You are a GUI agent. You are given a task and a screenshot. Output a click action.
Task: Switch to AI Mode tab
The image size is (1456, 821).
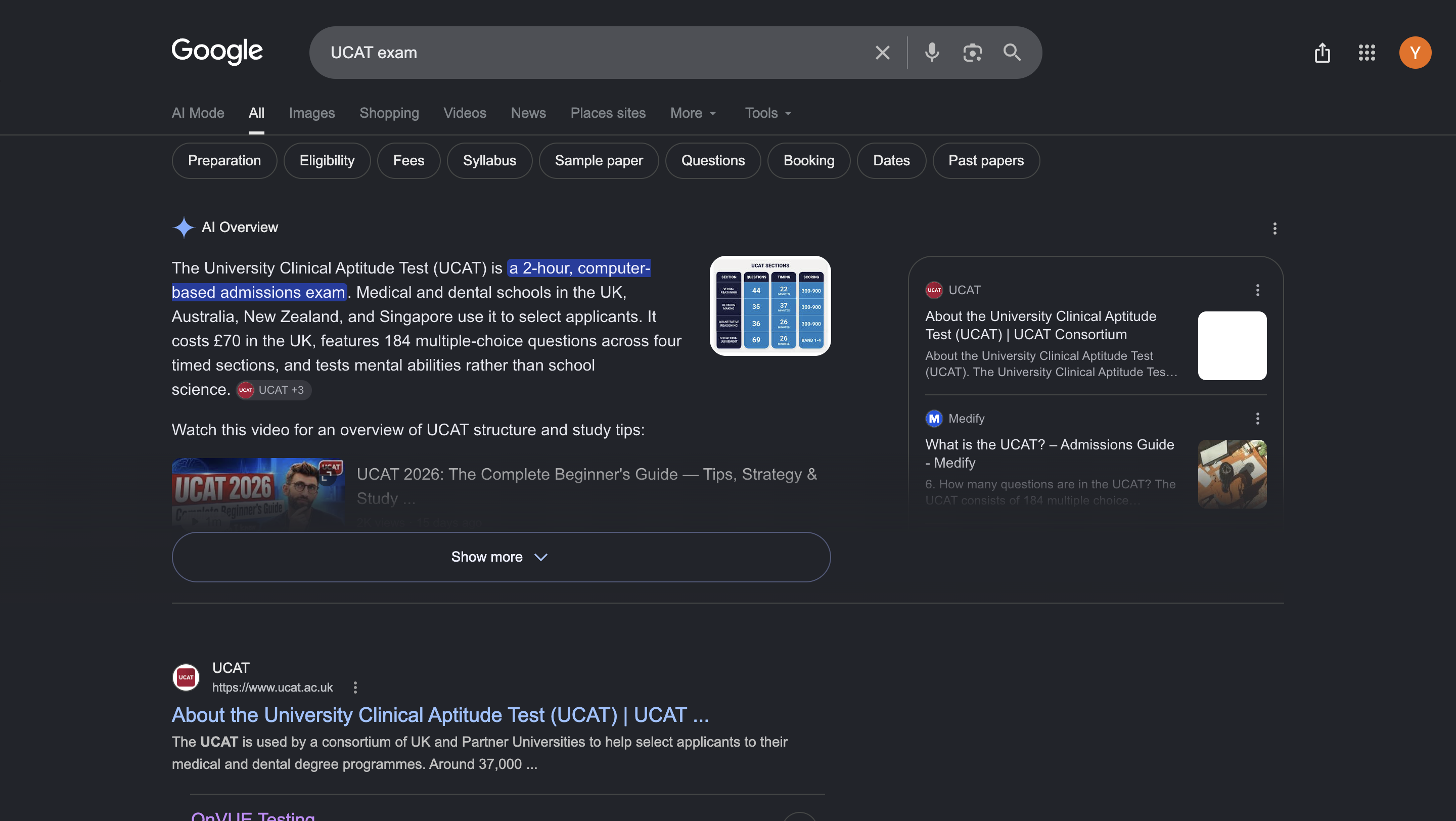click(x=198, y=113)
